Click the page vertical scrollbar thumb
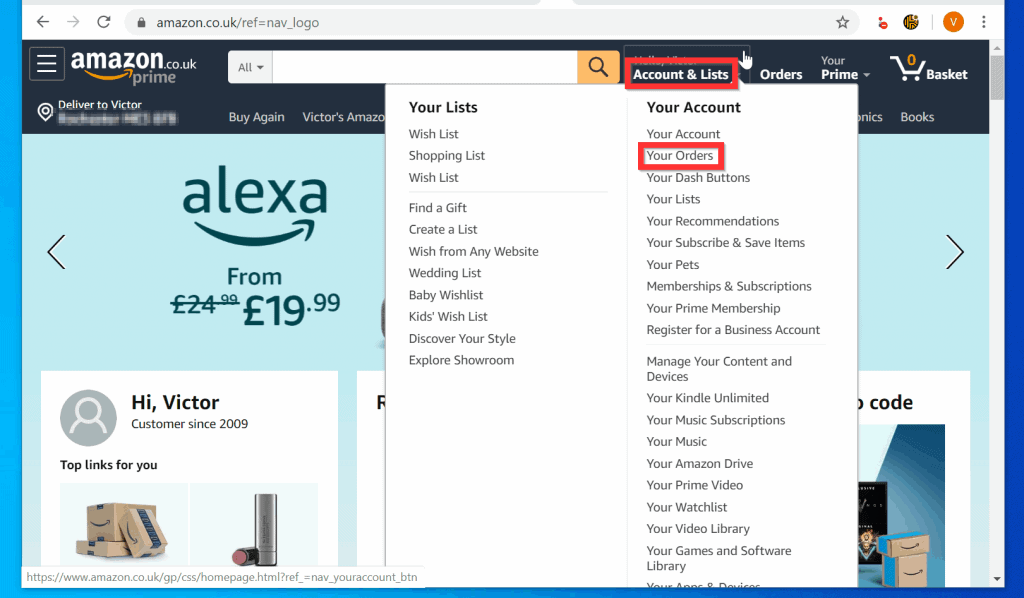This screenshot has width=1024, height=598. click(997, 77)
